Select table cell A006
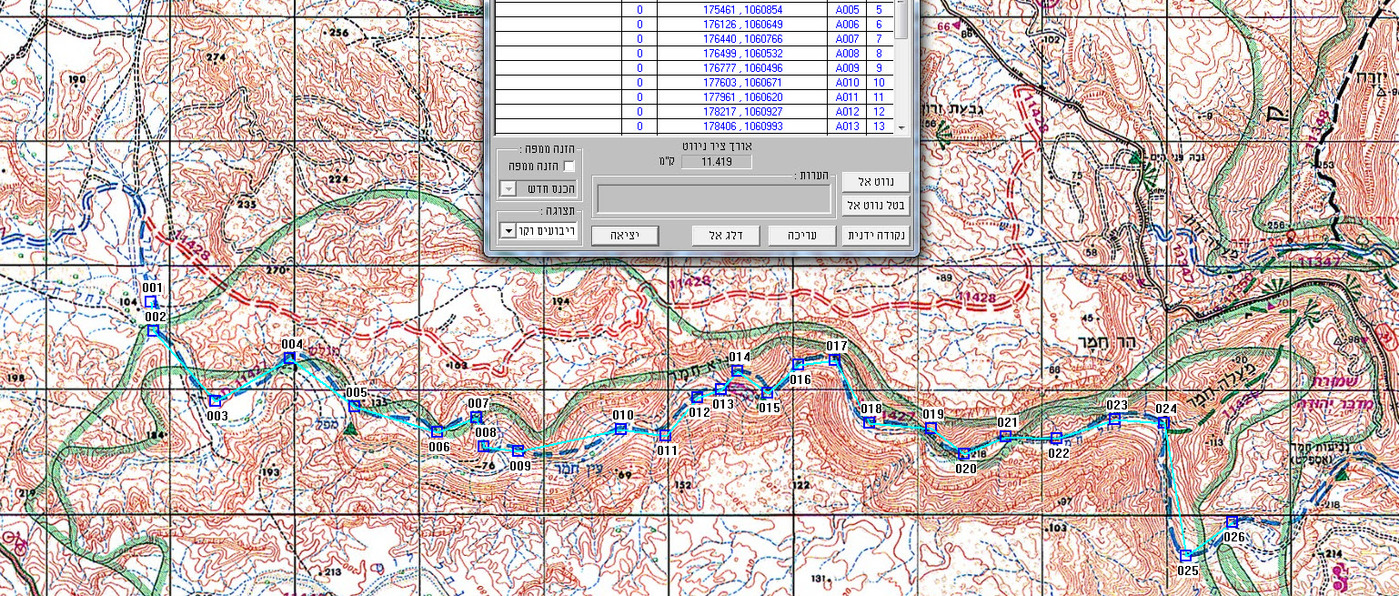Viewport: 1399px width, 596px height. (847, 24)
